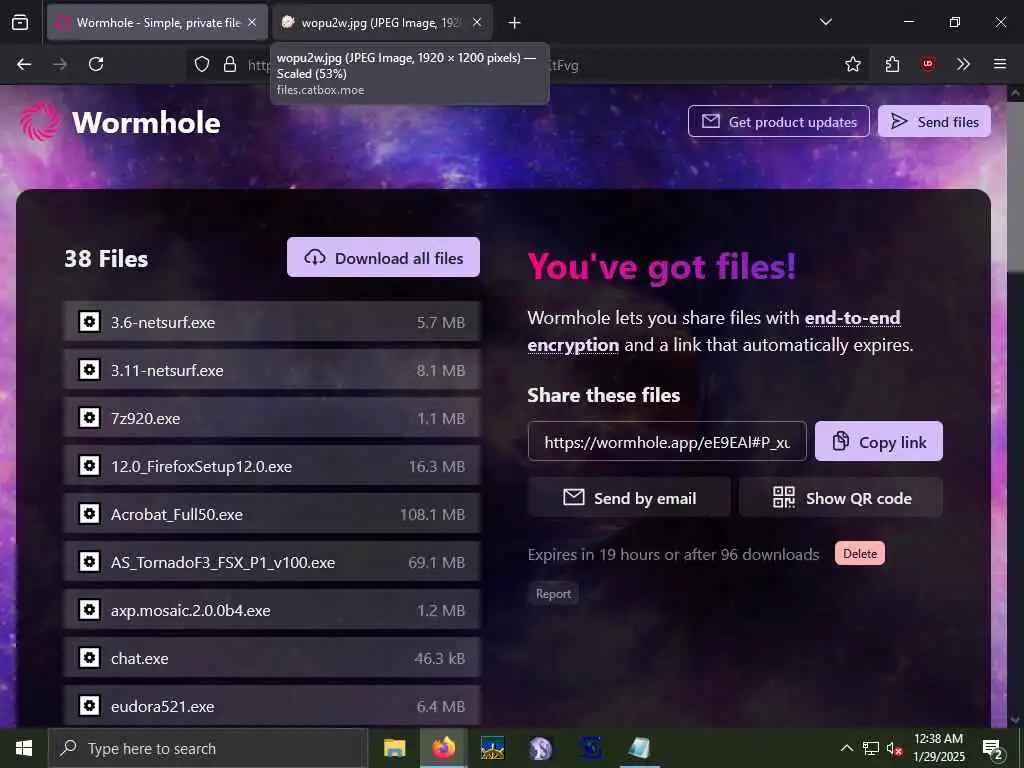Open the Firefox application menu
Viewport: 1024px width, 768px height.
coord(1000,64)
